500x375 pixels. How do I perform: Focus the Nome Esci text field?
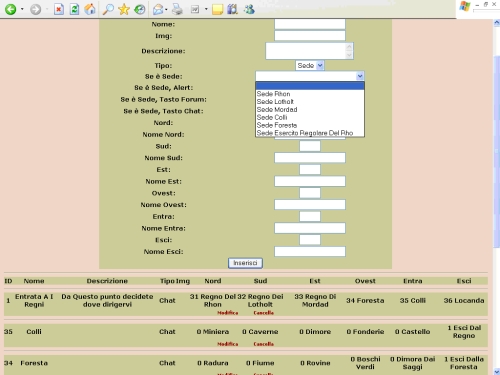click(310, 252)
